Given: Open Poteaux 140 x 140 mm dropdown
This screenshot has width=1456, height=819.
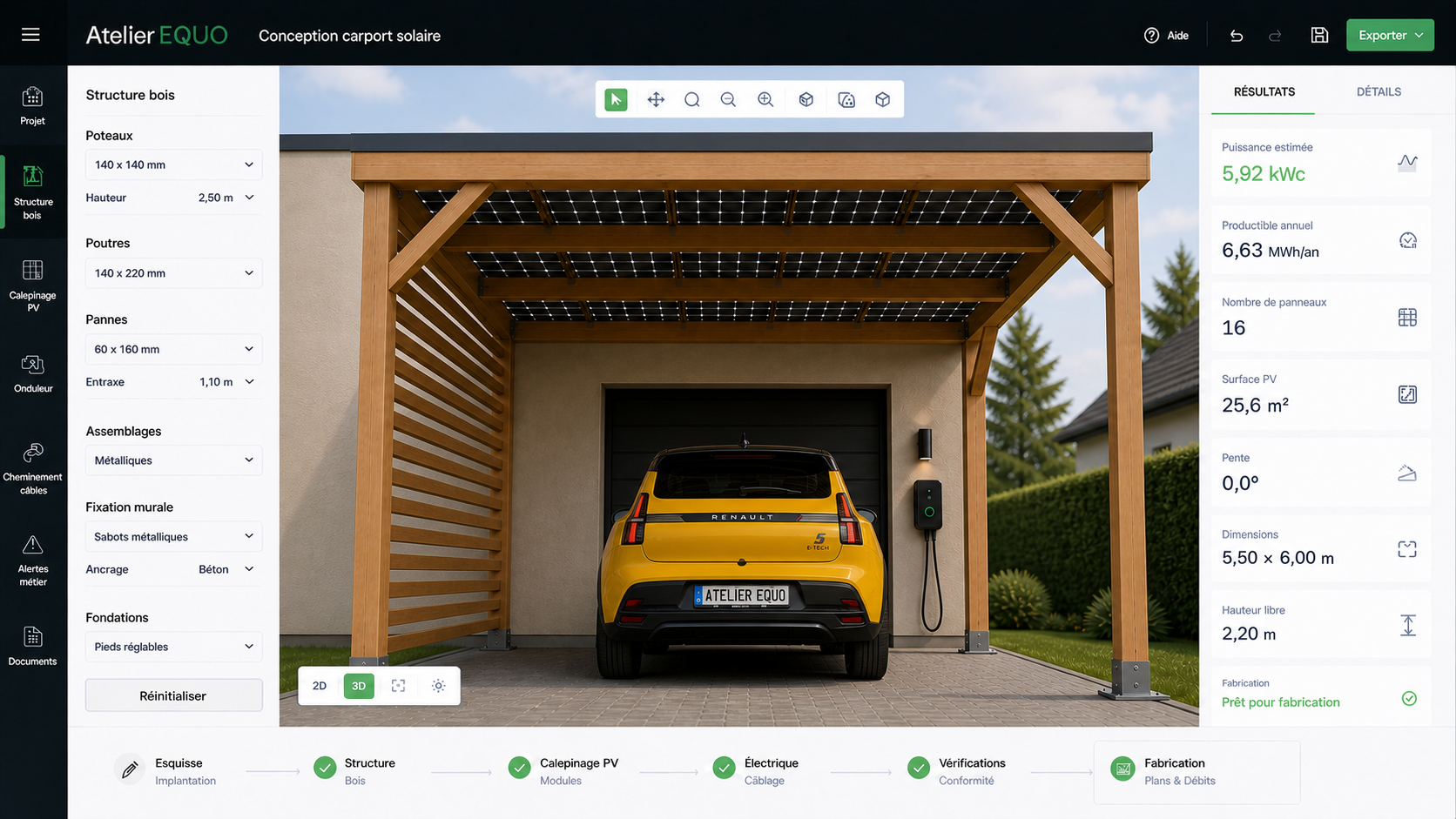Looking at the screenshot, I should 174,164.
